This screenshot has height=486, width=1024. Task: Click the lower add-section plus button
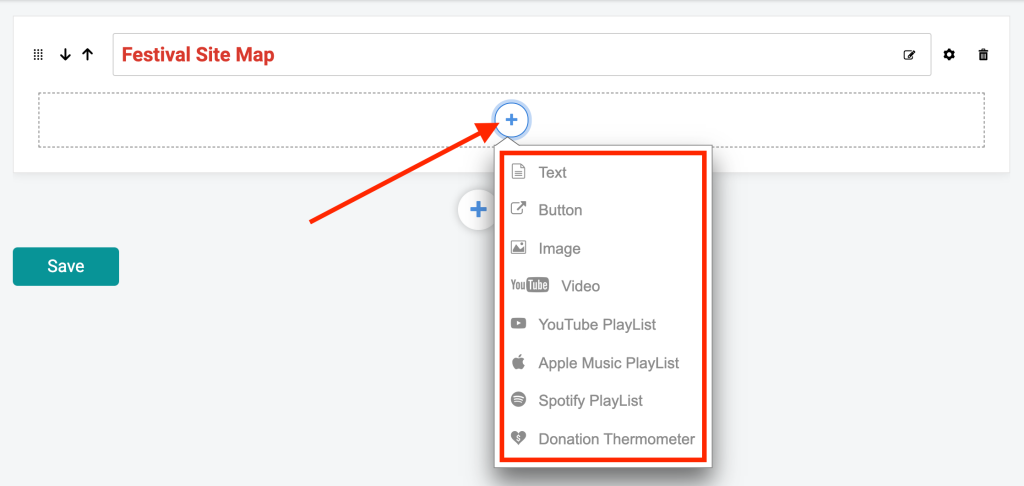pyautogui.click(x=477, y=210)
